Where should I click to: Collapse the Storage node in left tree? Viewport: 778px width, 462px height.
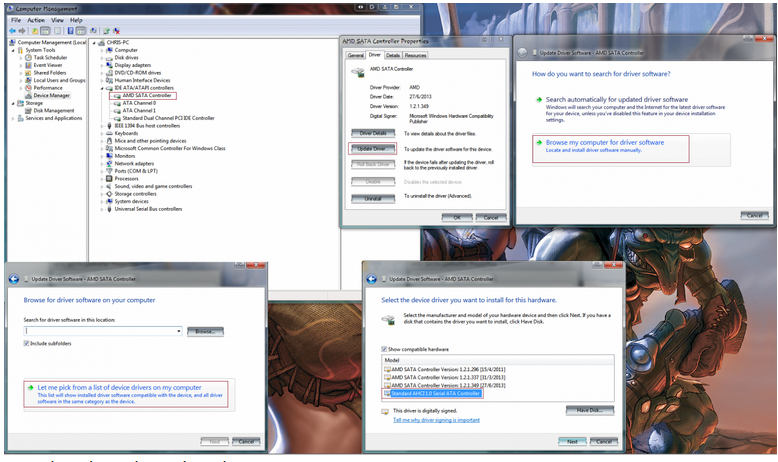coord(13,103)
